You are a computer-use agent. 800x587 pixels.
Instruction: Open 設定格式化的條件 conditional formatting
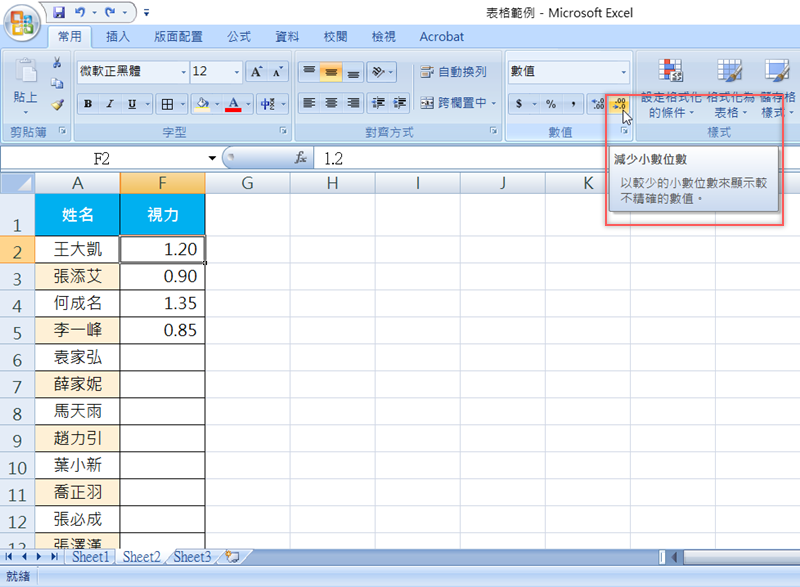[x=670, y=88]
